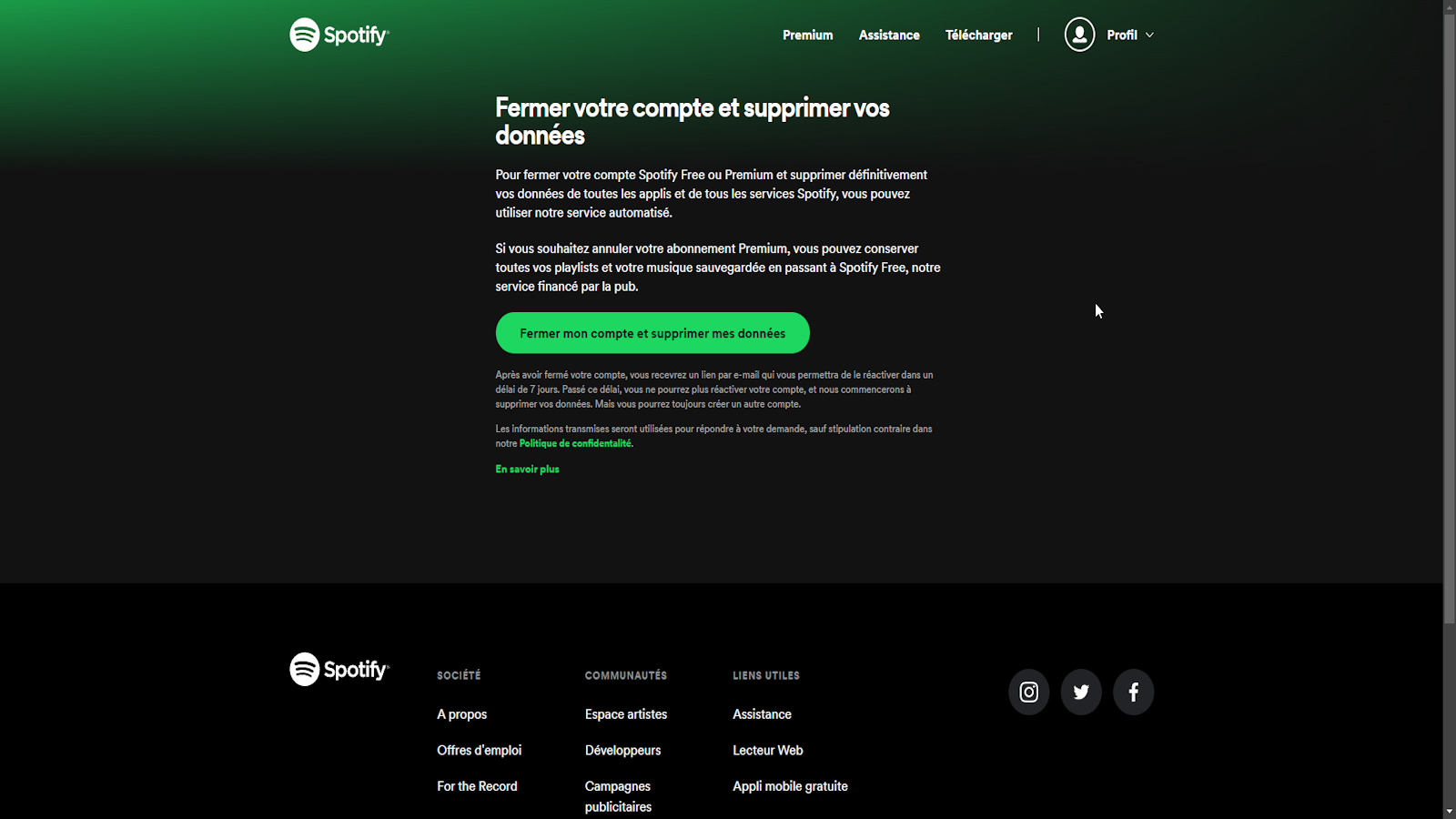
Task: Click Fermer mon compte et supprimer mes données
Action: [652, 333]
